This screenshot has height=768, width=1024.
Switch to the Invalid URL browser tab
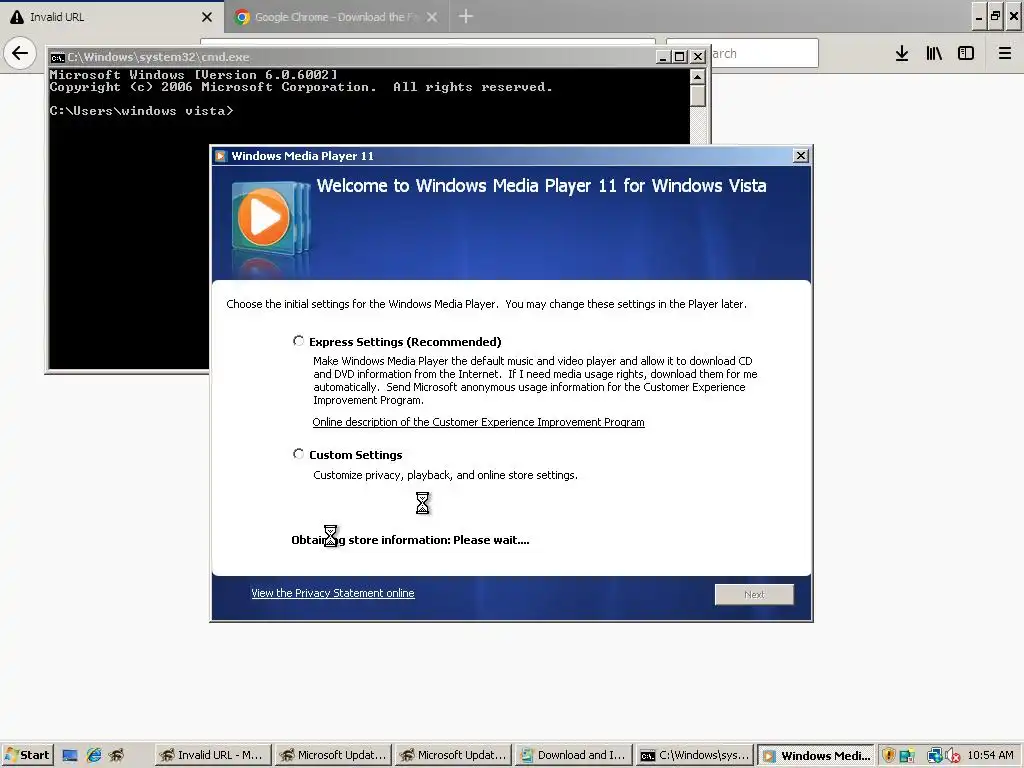coord(112,17)
